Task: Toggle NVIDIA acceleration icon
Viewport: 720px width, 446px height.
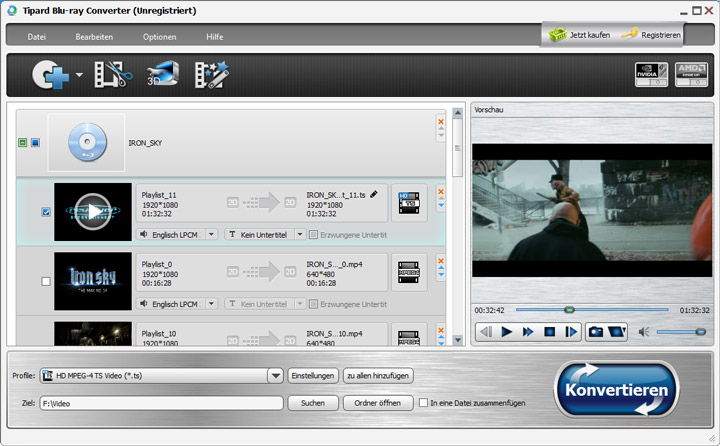Action: click(651, 74)
